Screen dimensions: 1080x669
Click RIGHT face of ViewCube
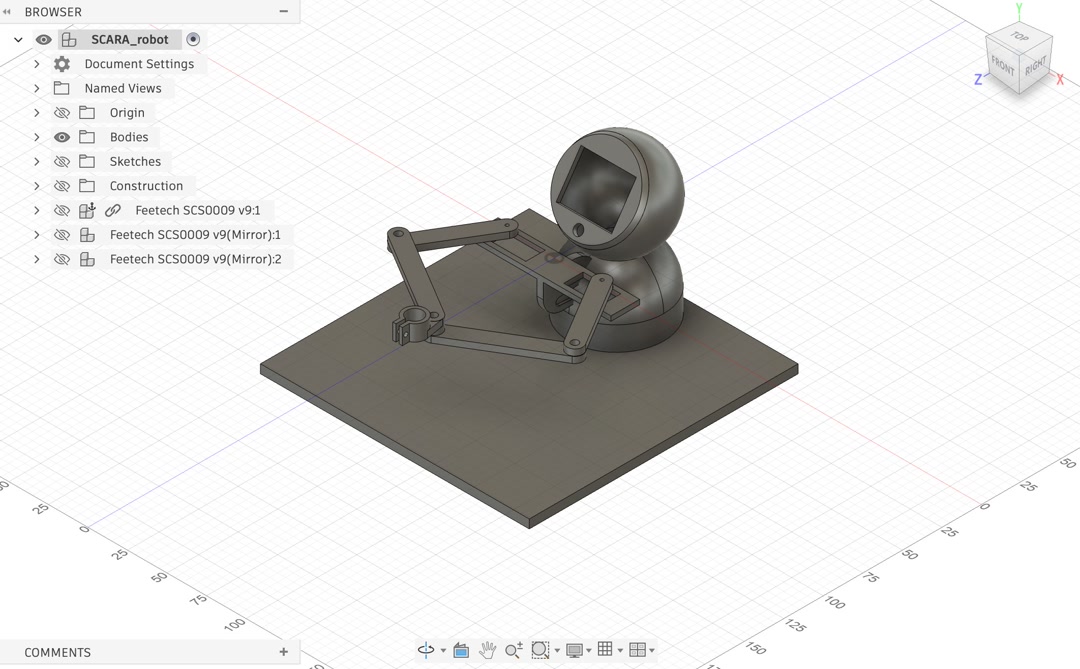pyautogui.click(x=1035, y=65)
